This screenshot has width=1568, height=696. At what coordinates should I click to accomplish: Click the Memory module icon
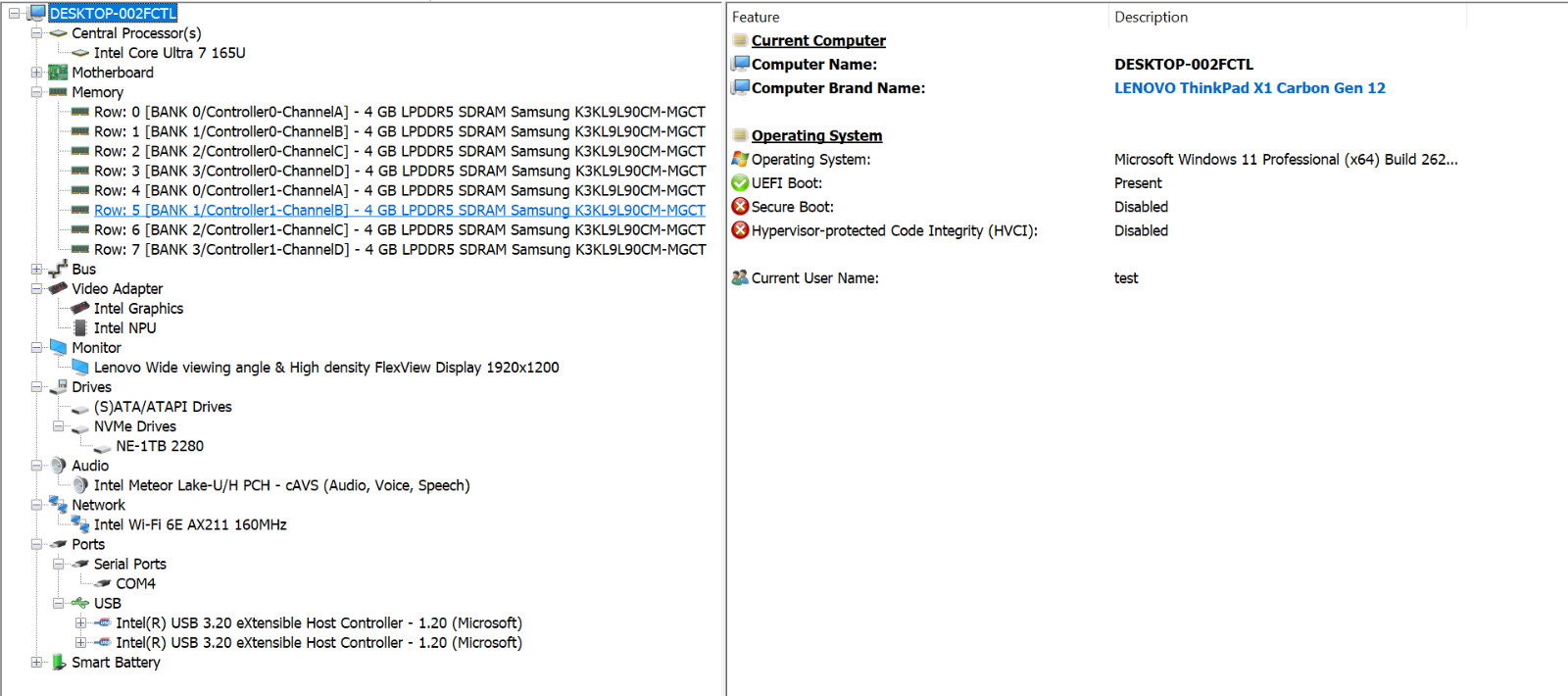tap(58, 92)
